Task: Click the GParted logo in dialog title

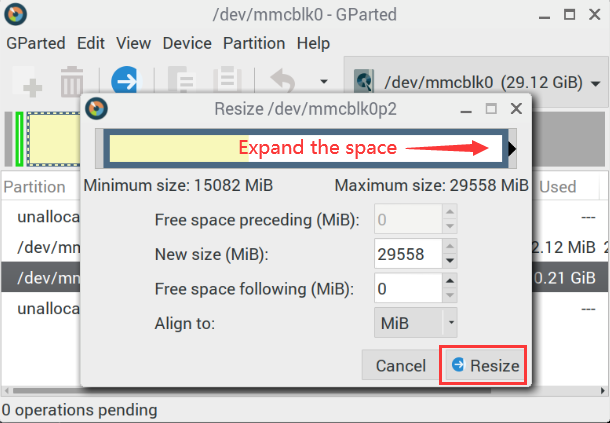Action: [96, 109]
